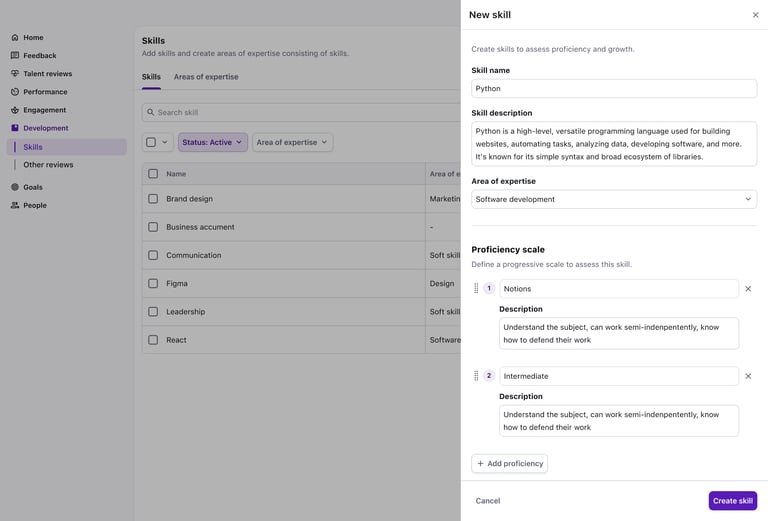768x521 pixels.
Task: Open Home from the sidebar icon
Action: point(15,37)
